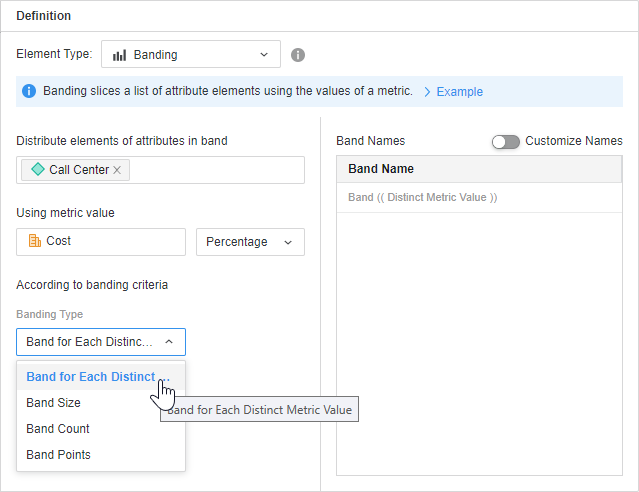The width and height of the screenshot is (639, 492).
Task: Select Band for Each Distinct option
Action: pos(92,377)
